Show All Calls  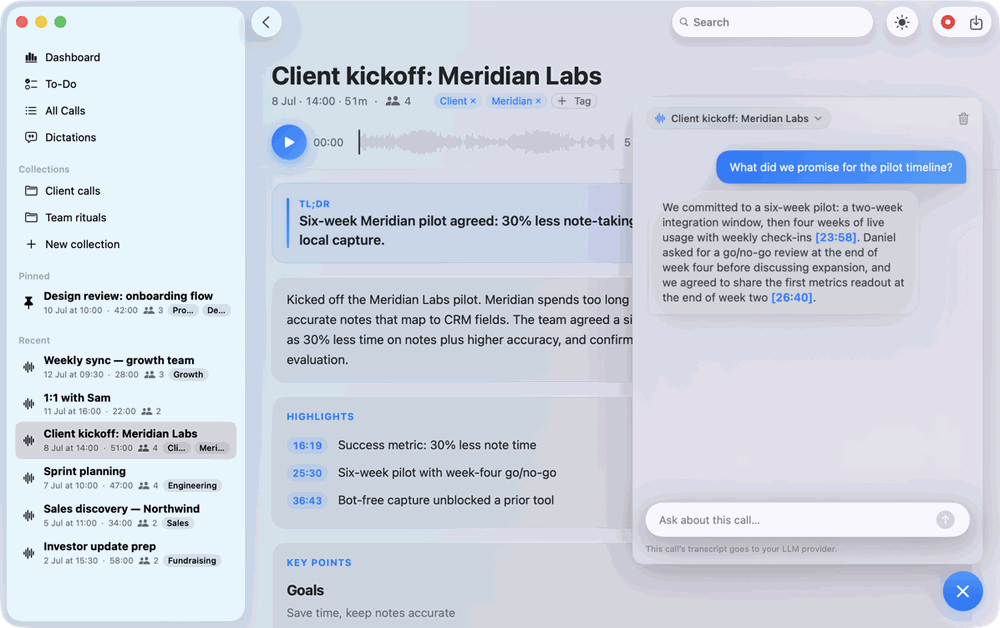[x=126, y=111]
